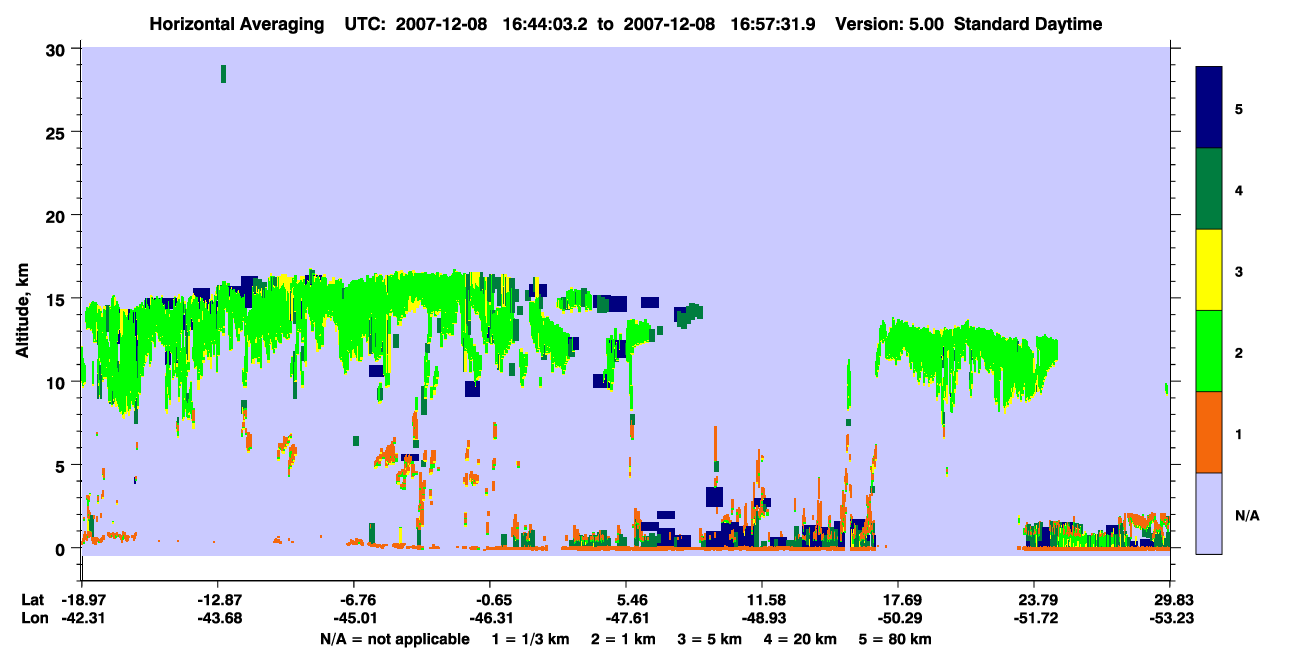Click the dark blue colorbar segment labeled 5
1300x667 pixels.
click(x=1209, y=107)
